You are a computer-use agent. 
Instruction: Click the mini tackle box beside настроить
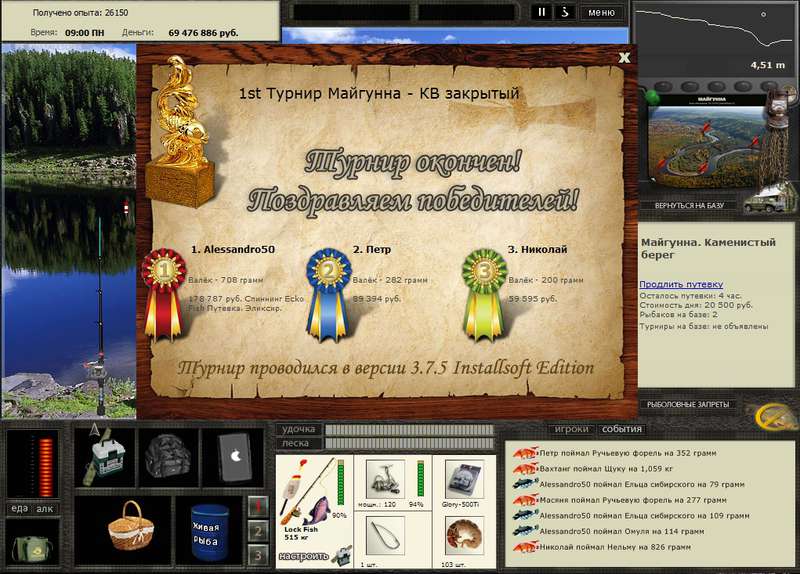[x=342, y=556]
